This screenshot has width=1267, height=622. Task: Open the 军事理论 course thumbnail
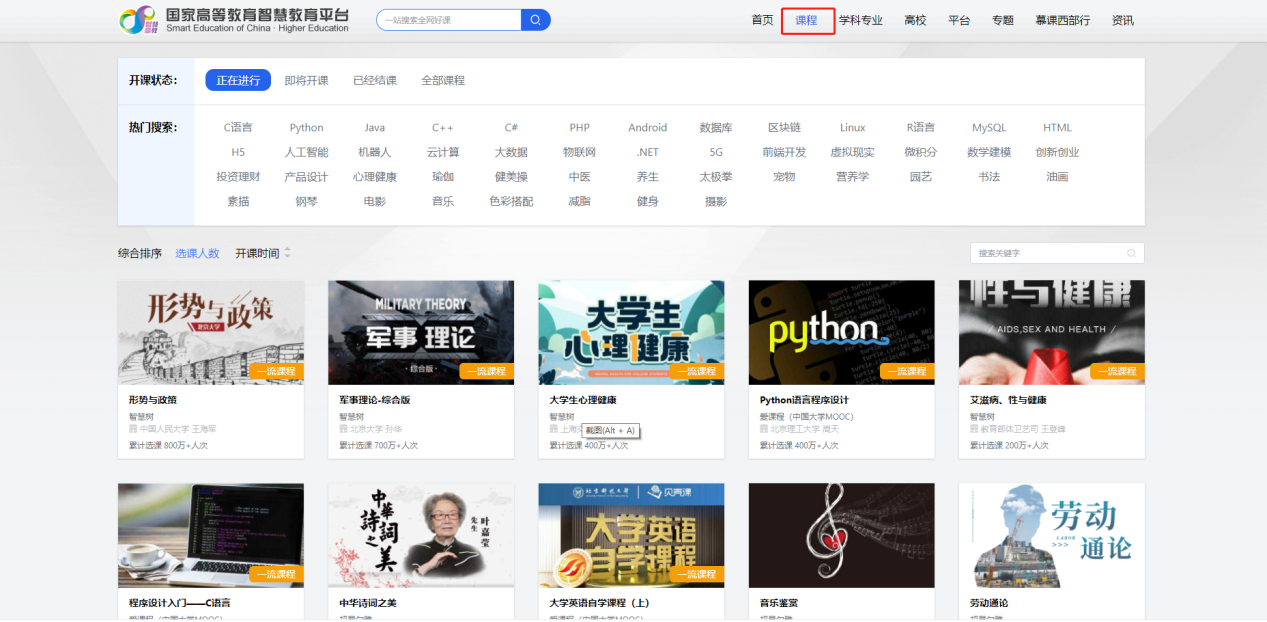coord(421,331)
